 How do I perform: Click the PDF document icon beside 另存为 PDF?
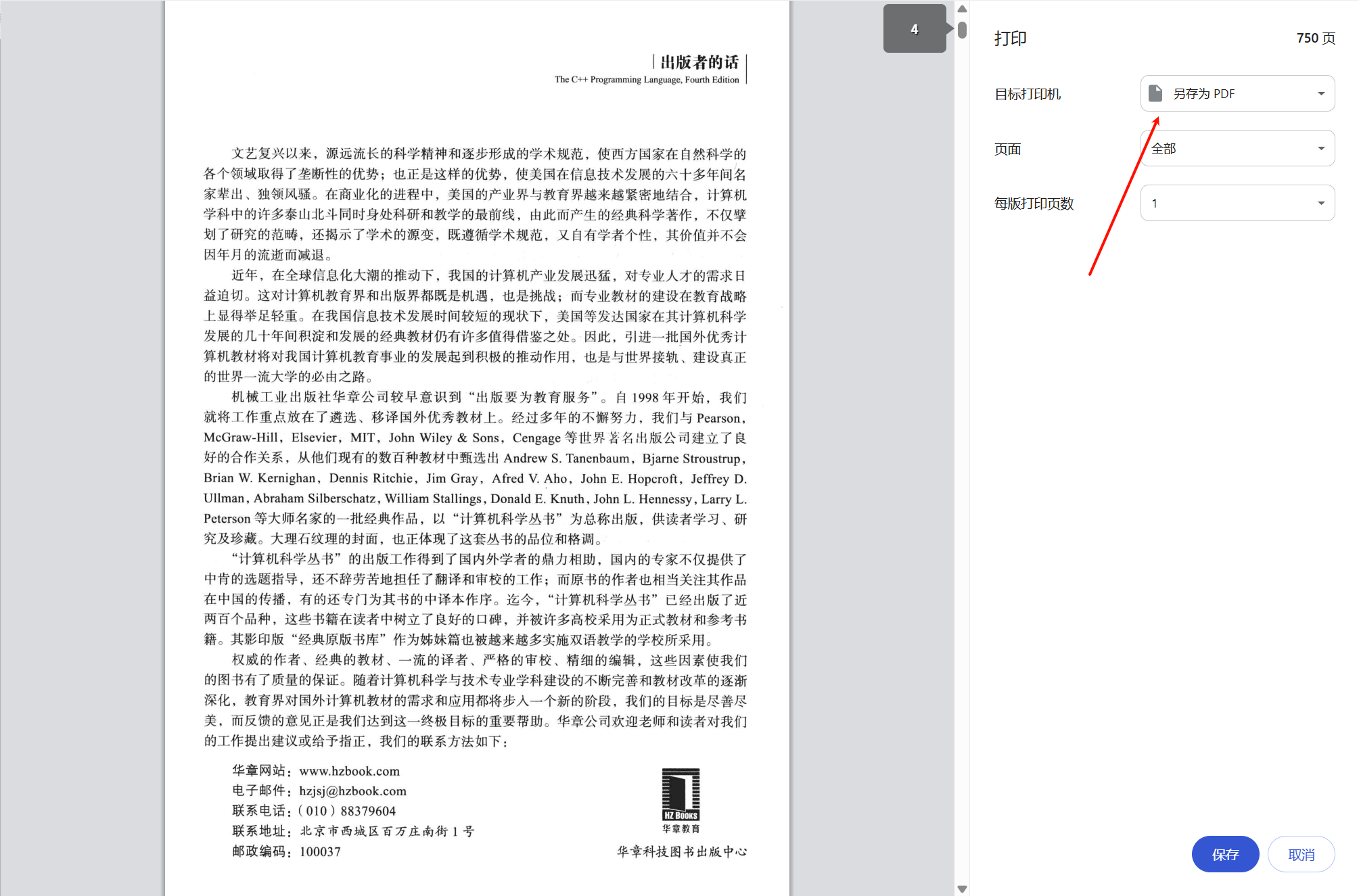click(x=1154, y=93)
